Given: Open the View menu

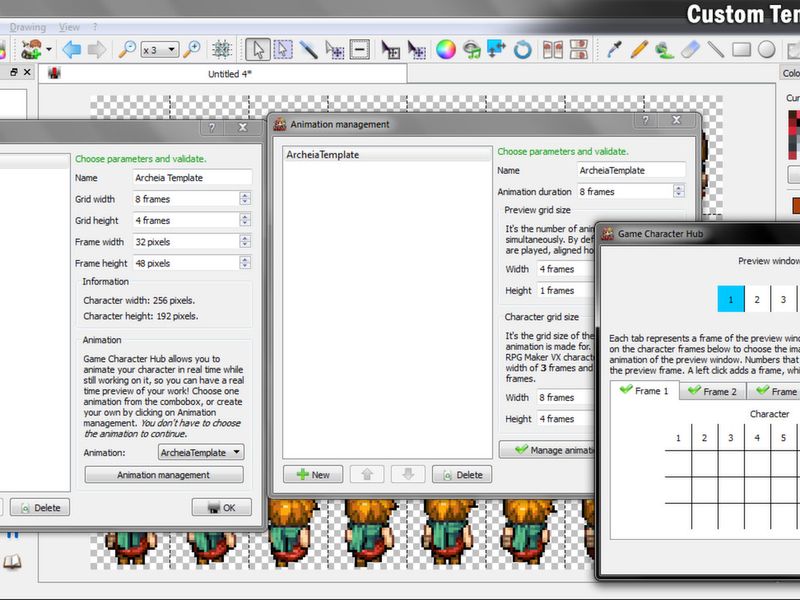Looking at the screenshot, I should (69, 27).
